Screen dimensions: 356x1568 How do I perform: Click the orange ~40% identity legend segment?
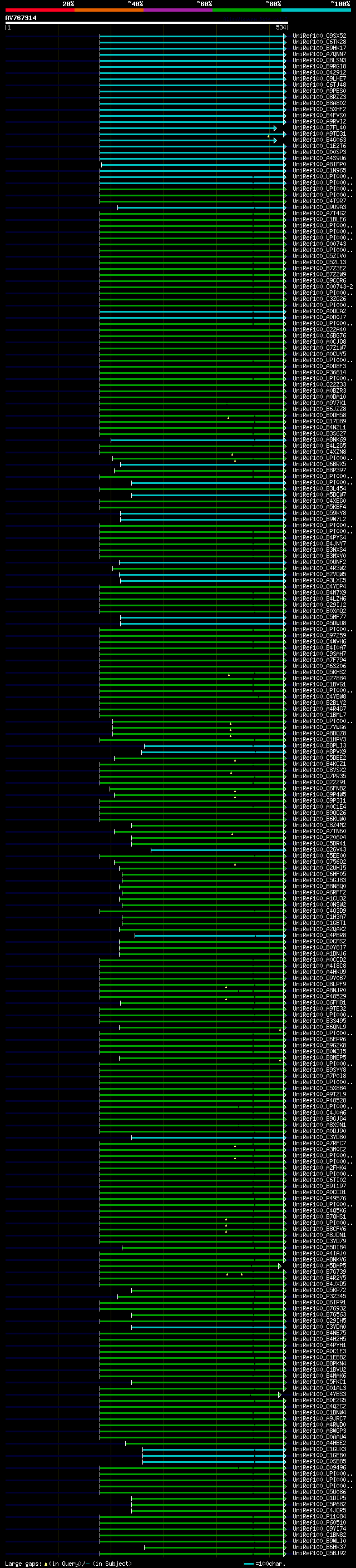tap(109, 10)
